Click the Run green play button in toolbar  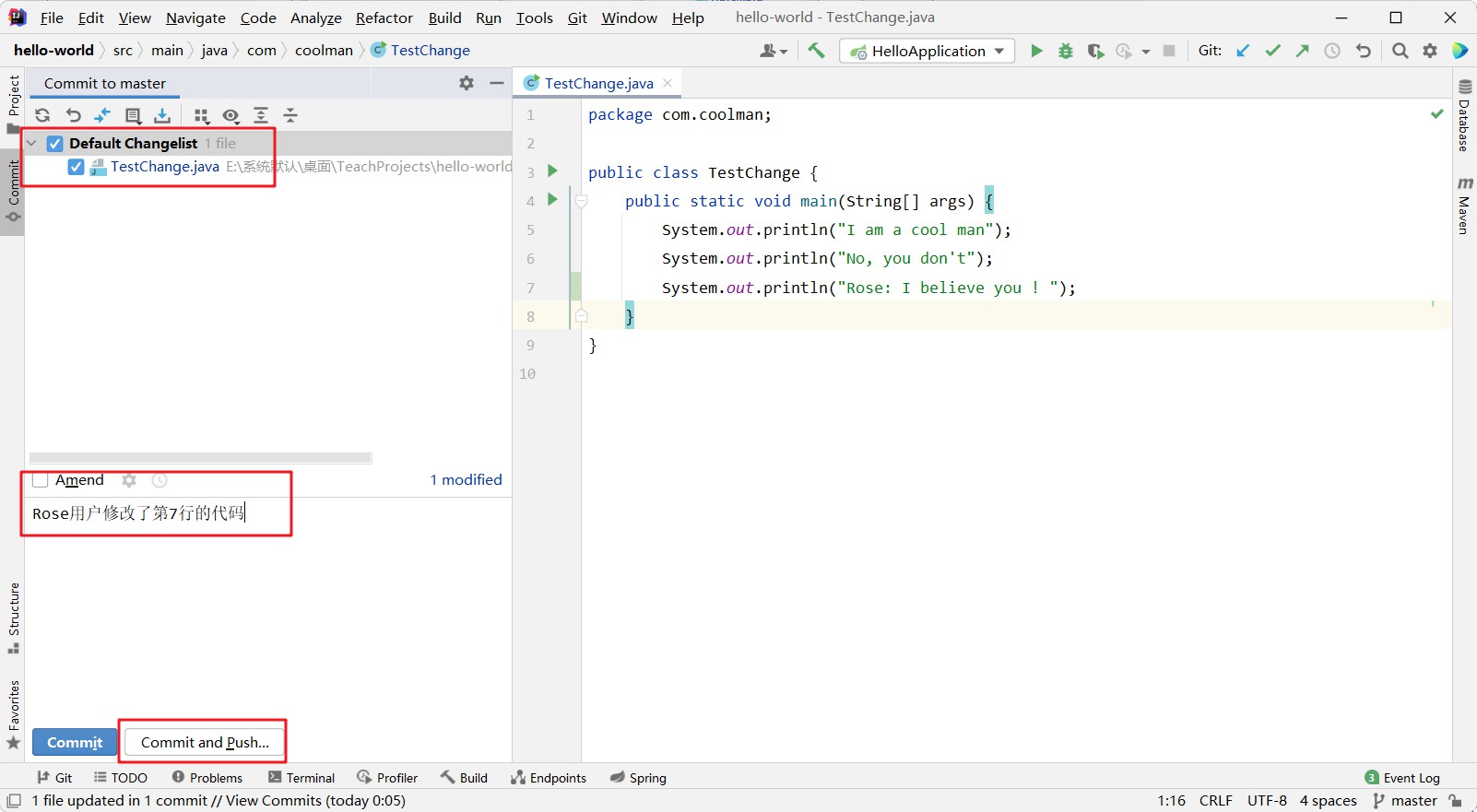pos(1036,51)
